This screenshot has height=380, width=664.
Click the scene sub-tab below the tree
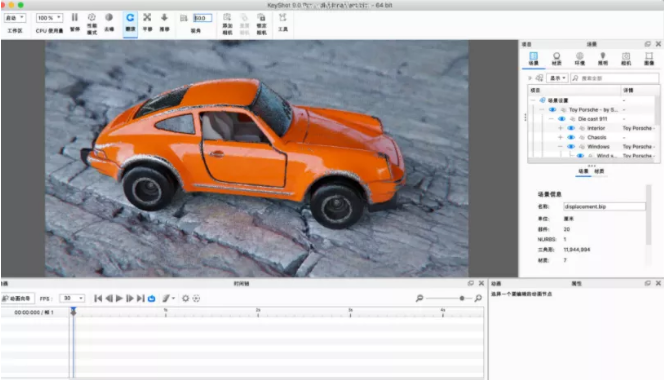click(583, 172)
